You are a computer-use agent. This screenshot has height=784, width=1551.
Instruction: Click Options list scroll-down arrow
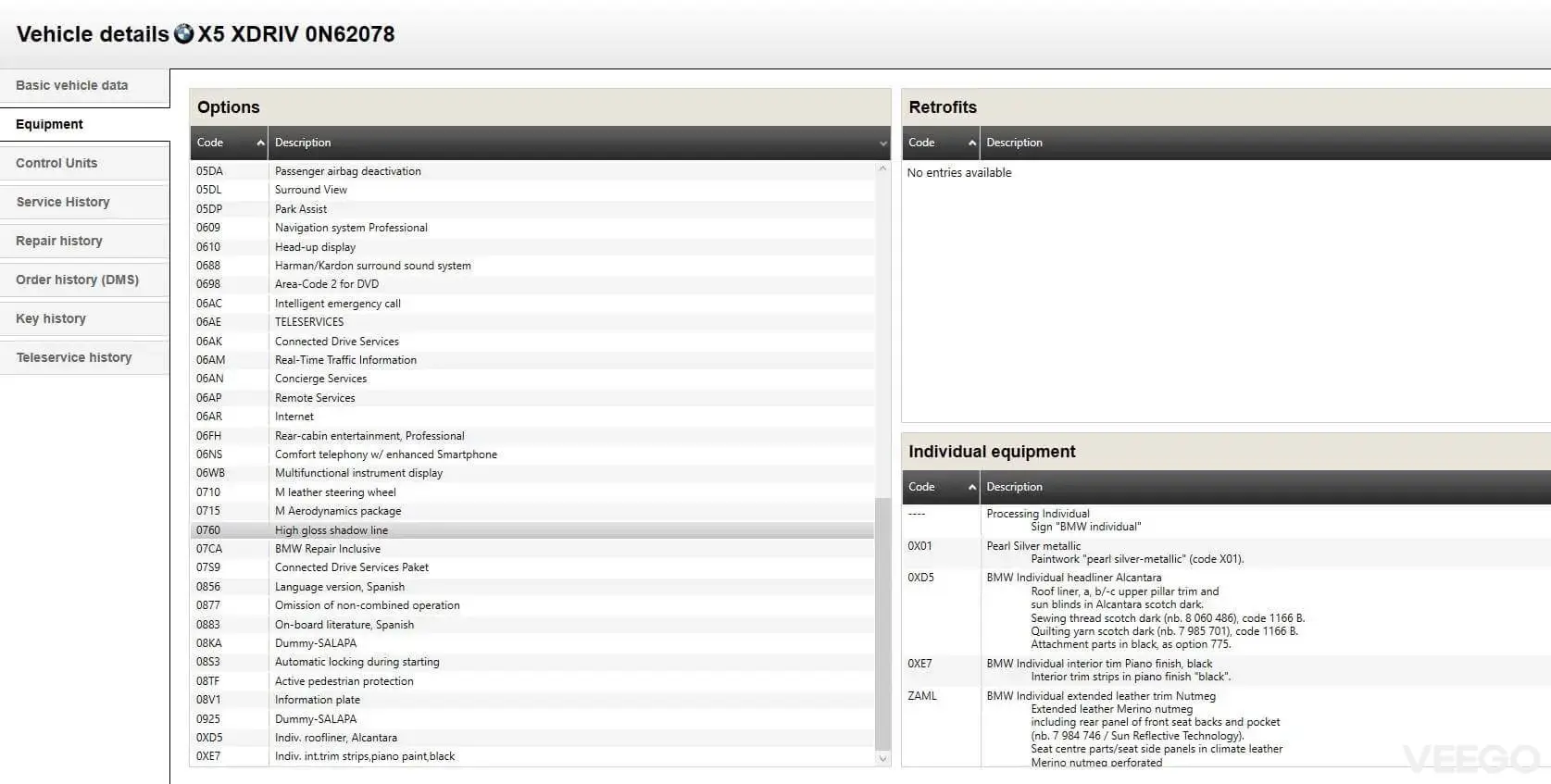[882, 758]
